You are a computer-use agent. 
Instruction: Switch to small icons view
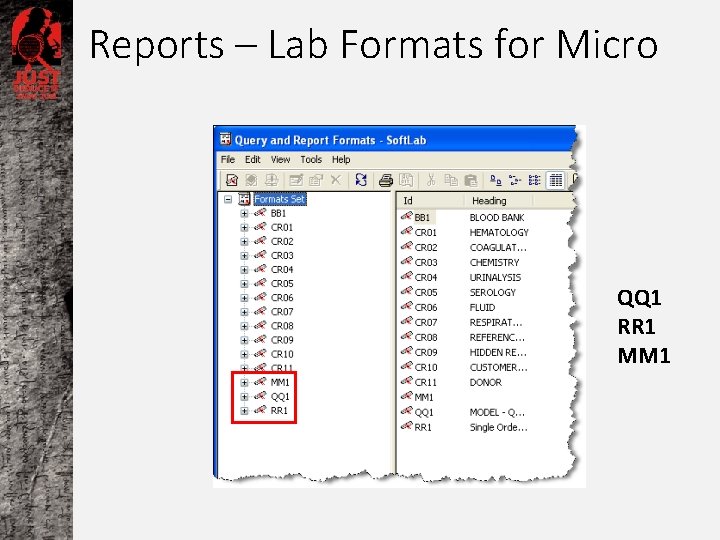point(515,180)
